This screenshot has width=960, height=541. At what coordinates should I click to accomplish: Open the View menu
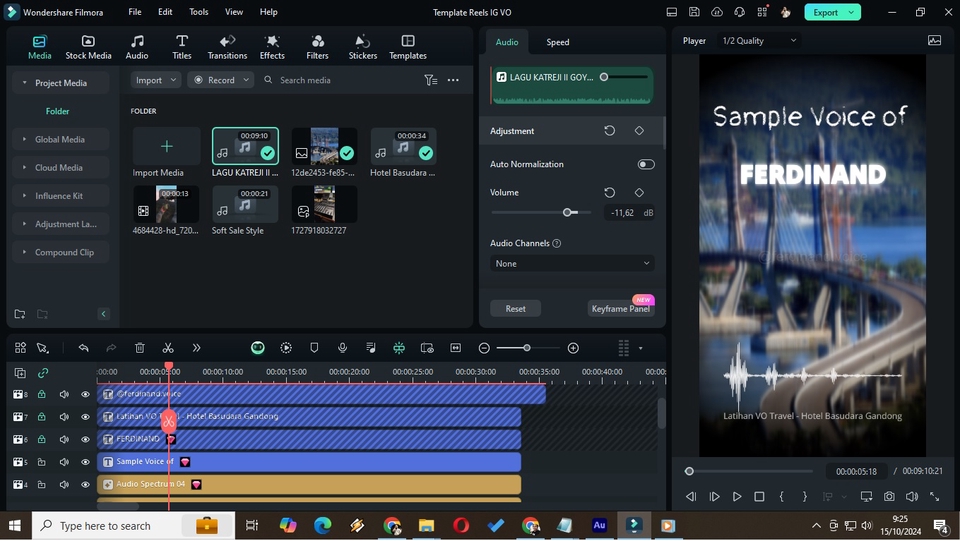(233, 12)
